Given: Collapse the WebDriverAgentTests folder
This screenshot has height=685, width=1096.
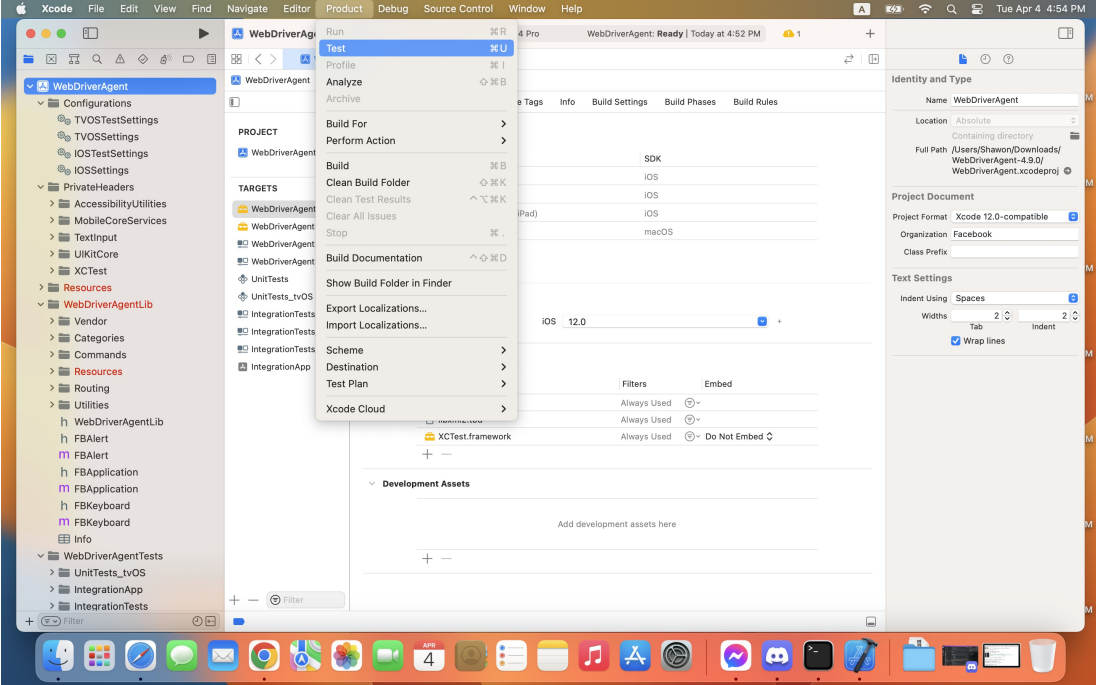Looking at the screenshot, I should 41,556.
